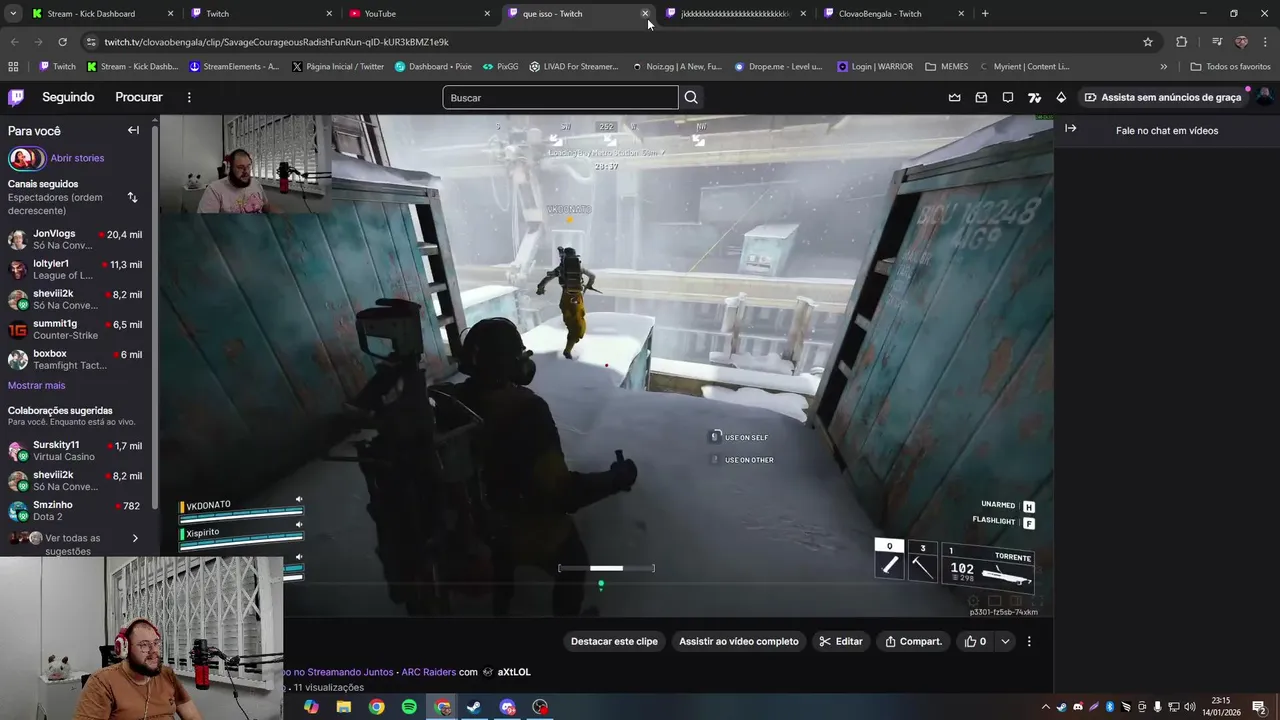Expand Mostrar mais followed channels

pyautogui.click(x=36, y=385)
